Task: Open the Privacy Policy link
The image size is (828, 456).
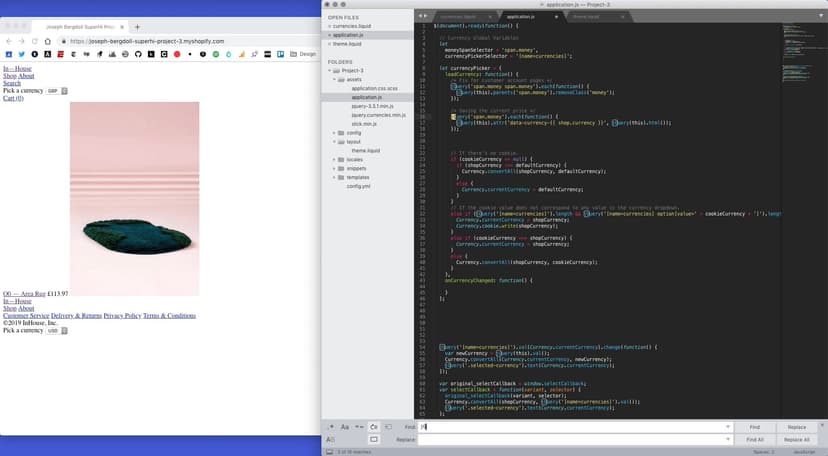Action: pyautogui.click(x=122, y=315)
